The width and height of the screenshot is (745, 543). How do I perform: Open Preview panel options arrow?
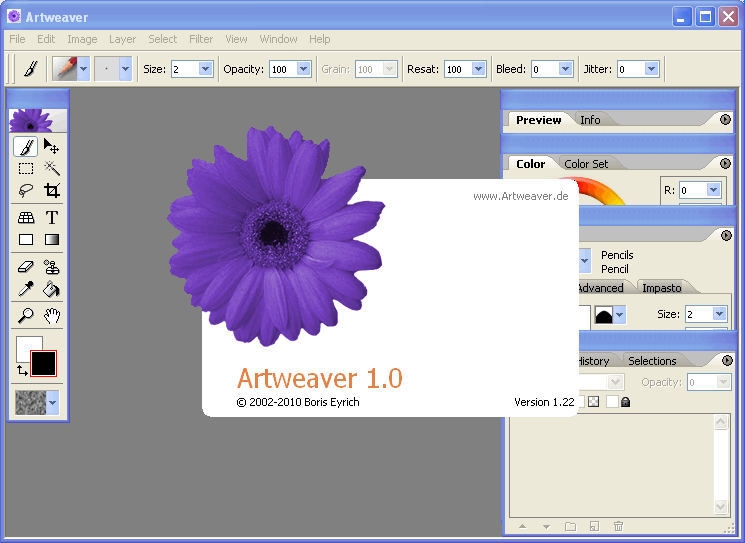point(725,119)
